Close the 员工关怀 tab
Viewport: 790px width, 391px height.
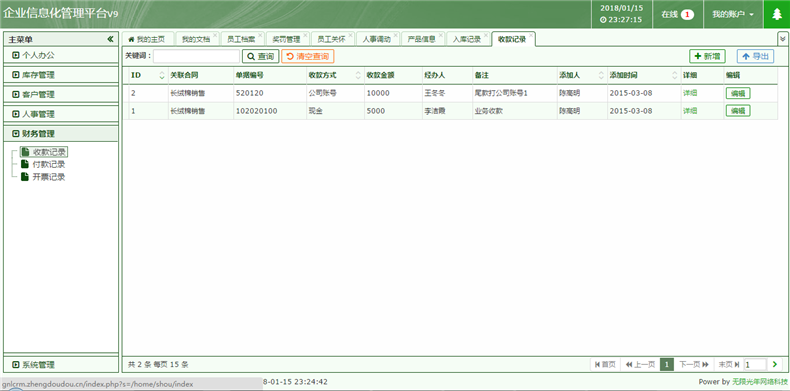coord(350,35)
